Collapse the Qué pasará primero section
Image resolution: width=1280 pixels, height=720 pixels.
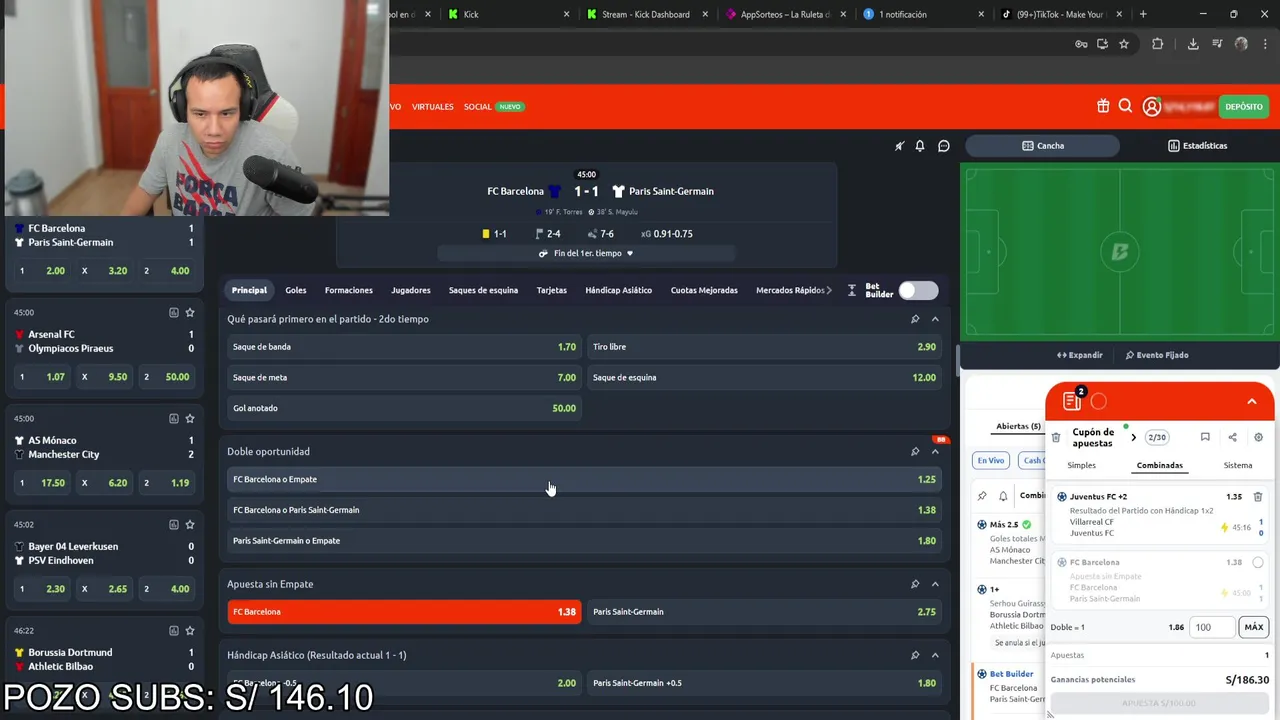click(935, 319)
